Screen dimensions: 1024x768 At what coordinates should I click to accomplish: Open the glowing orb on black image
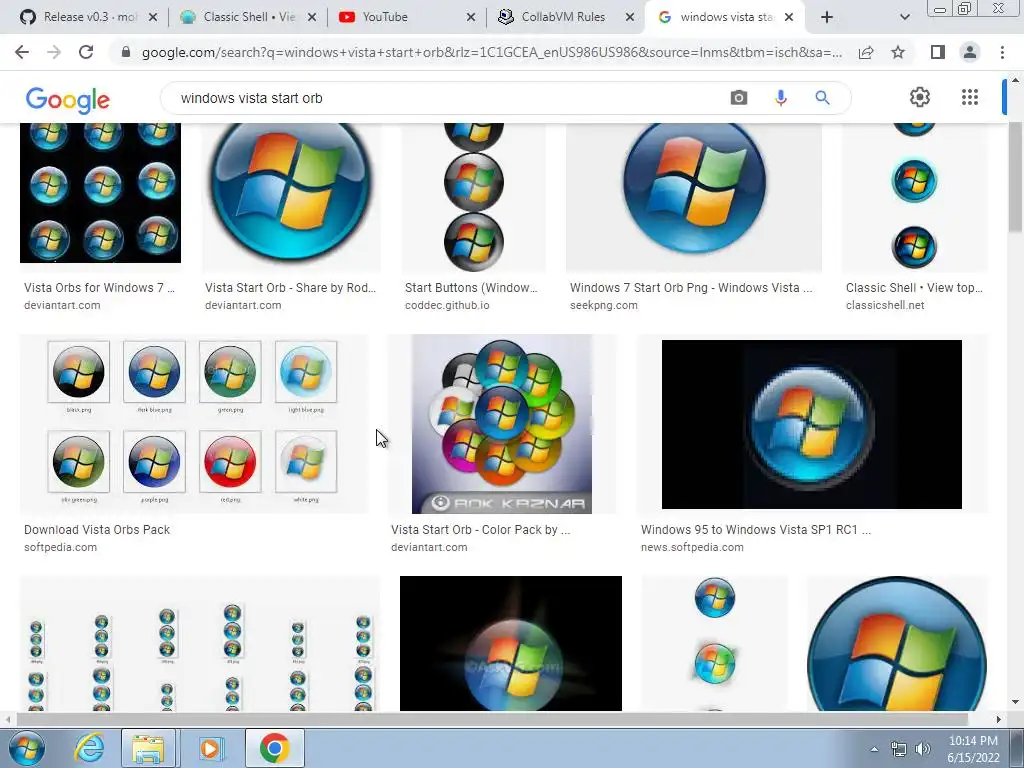point(511,643)
